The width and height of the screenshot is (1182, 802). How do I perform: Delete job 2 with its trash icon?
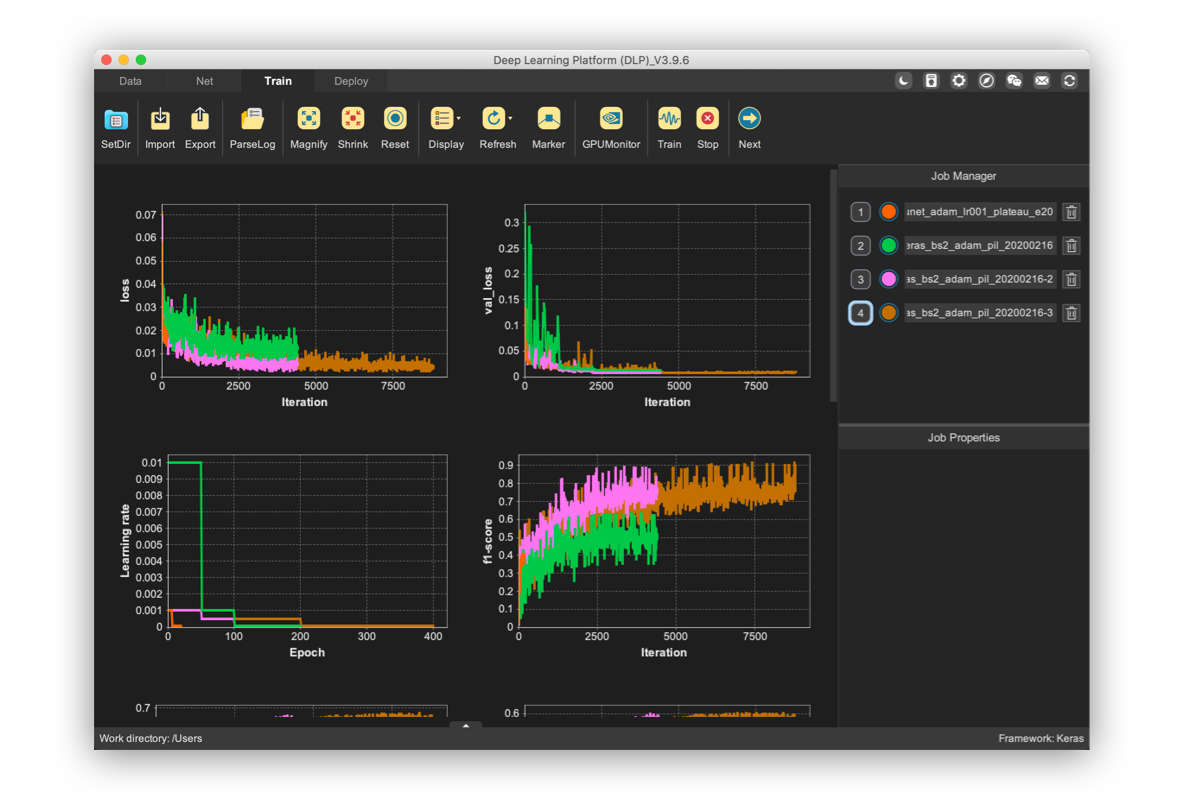click(1071, 246)
